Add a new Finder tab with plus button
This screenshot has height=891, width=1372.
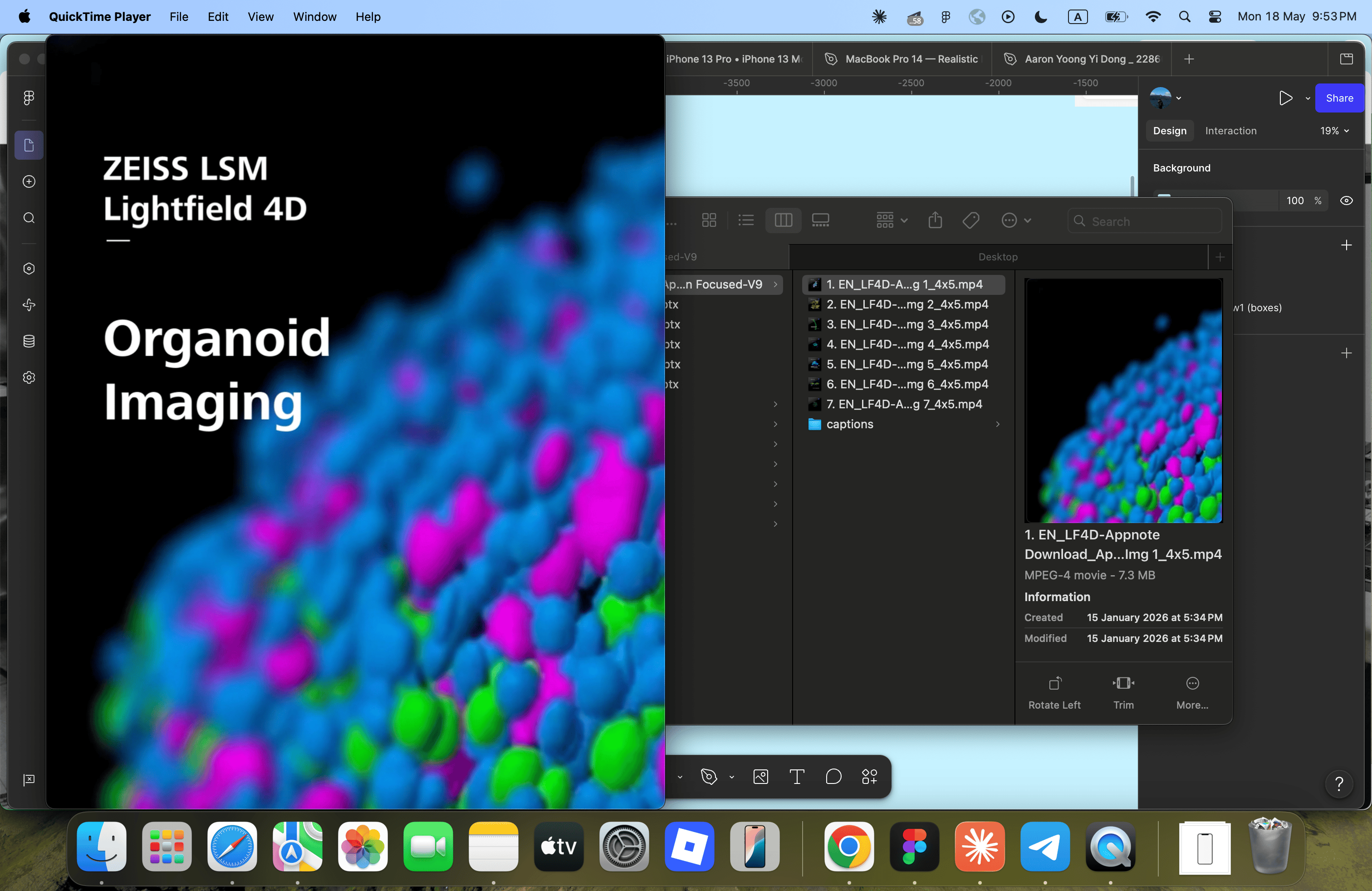pyautogui.click(x=1220, y=257)
